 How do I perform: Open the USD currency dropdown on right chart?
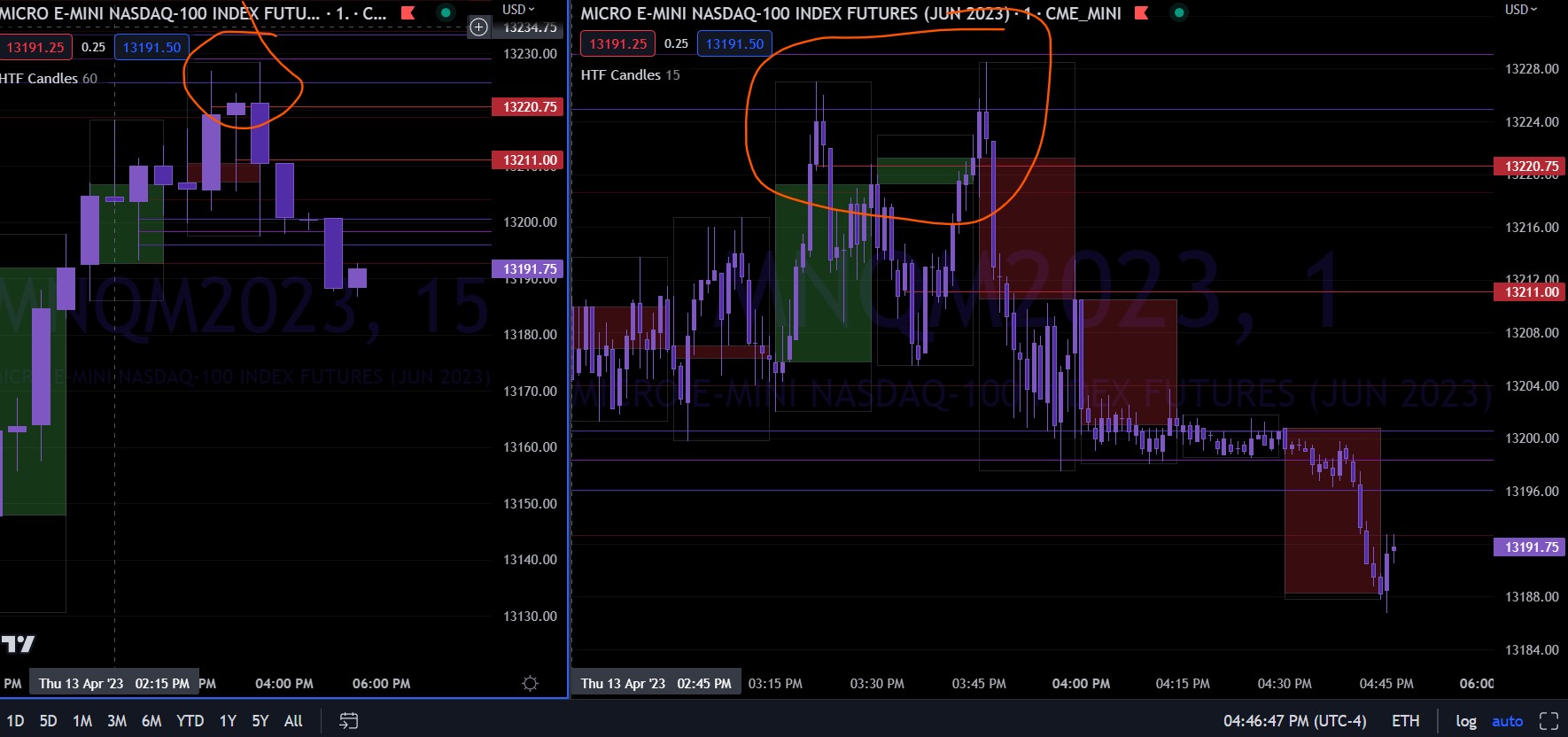(1521, 9)
